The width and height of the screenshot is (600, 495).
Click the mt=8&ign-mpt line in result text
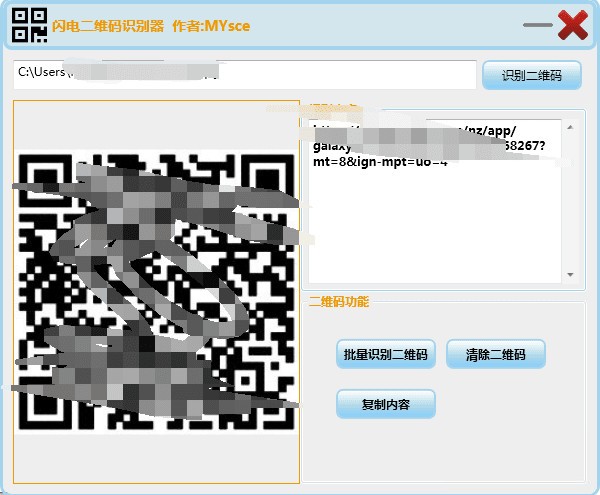tap(380, 161)
